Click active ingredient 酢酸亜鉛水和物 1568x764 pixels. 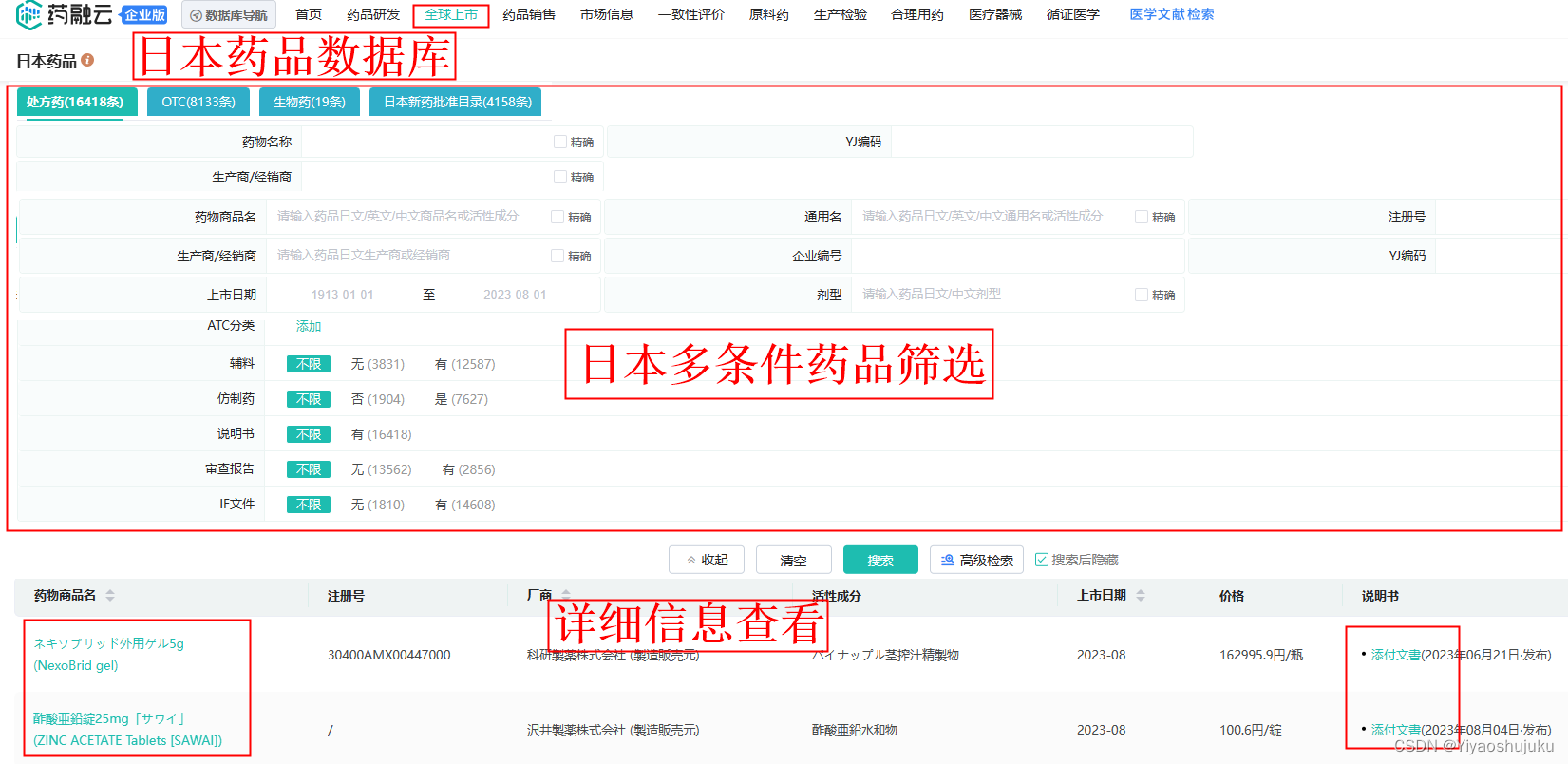[855, 730]
